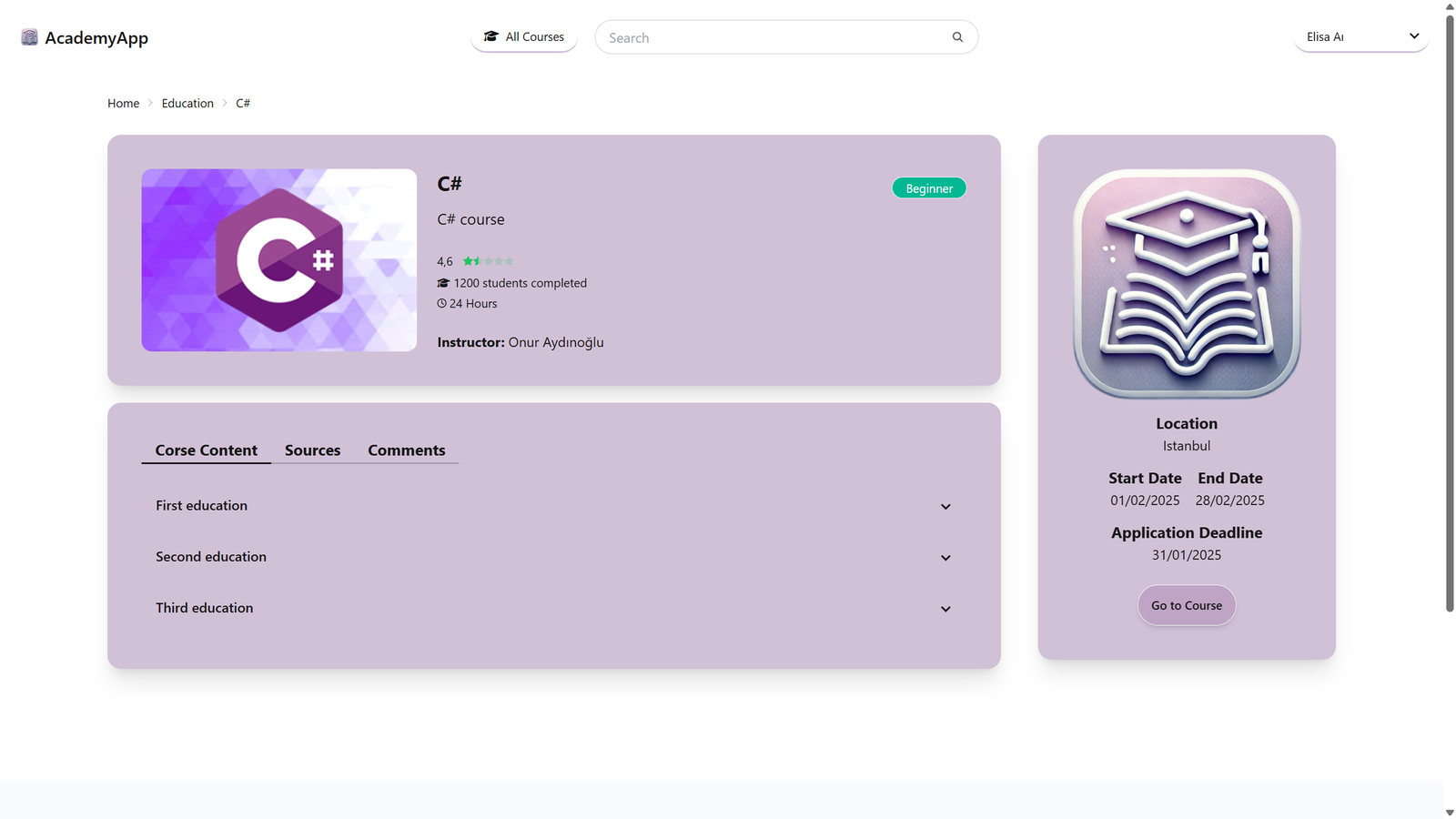Click the AcademyApp brand name
1456x819 pixels.
click(96, 38)
